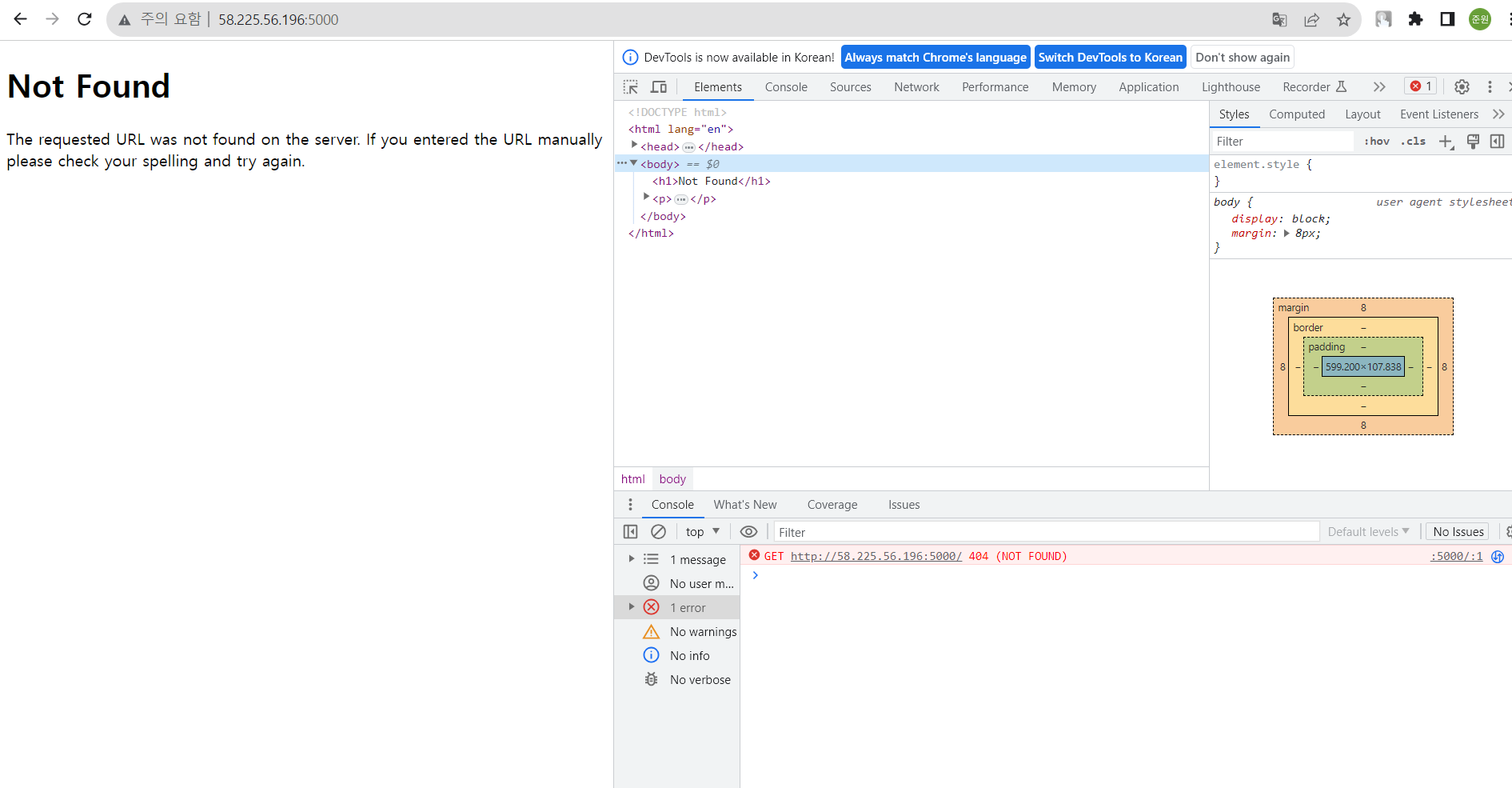The width and height of the screenshot is (1512, 788).
Task: Click Don't show again button
Action: pyautogui.click(x=1242, y=58)
